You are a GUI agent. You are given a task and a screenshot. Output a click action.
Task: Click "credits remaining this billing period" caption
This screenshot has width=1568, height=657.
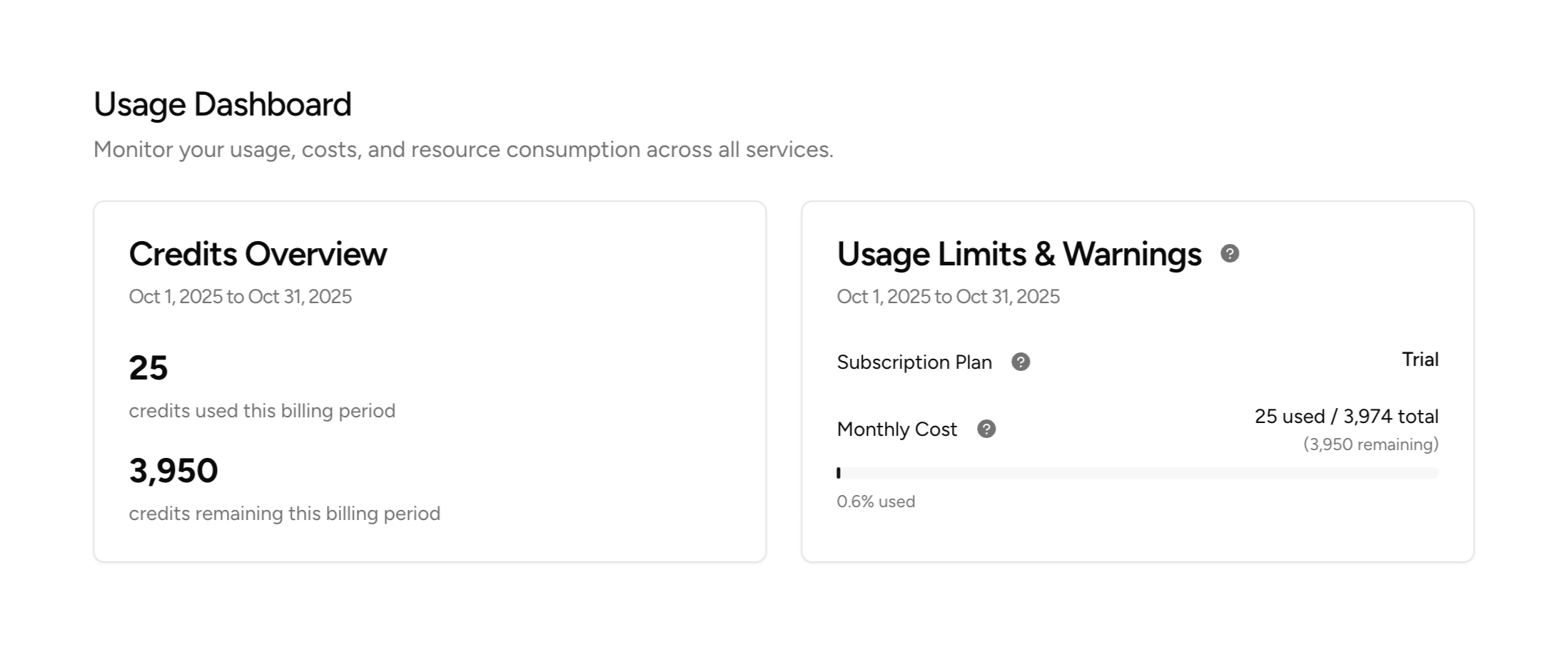(284, 514)
